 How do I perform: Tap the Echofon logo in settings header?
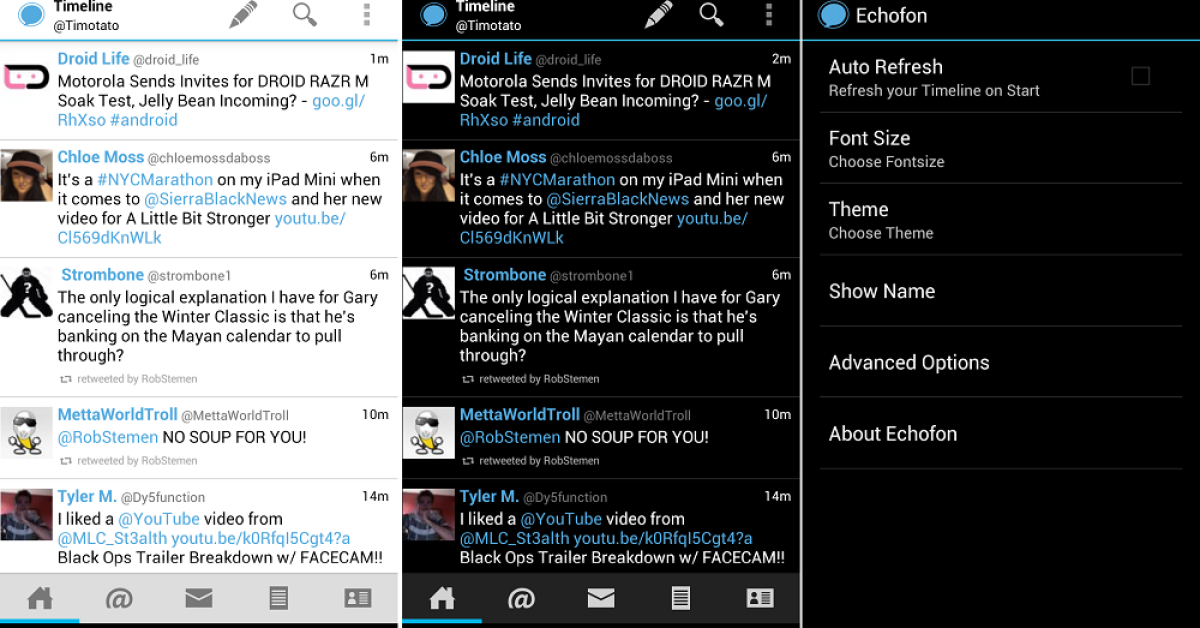pos(833,15)
